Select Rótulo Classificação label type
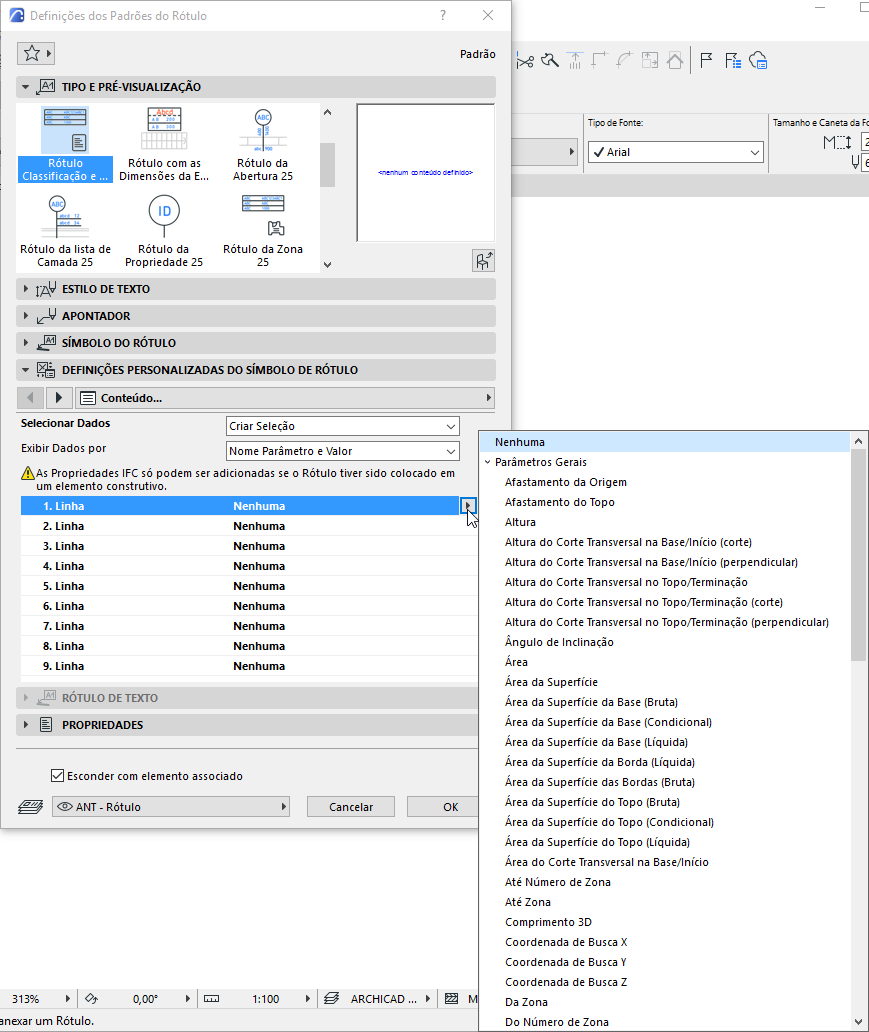Screen dimensions: 869x1032 tap(65, 145)
